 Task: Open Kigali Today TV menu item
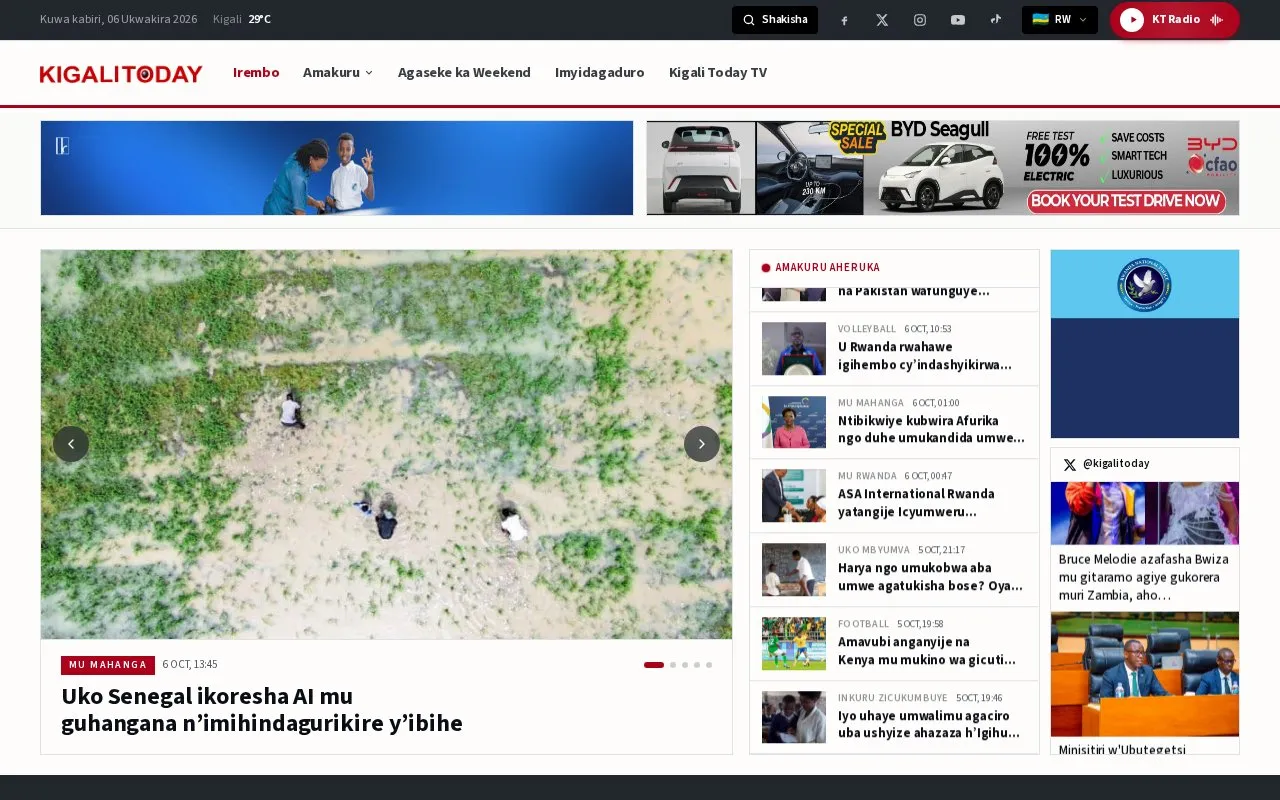718,72
